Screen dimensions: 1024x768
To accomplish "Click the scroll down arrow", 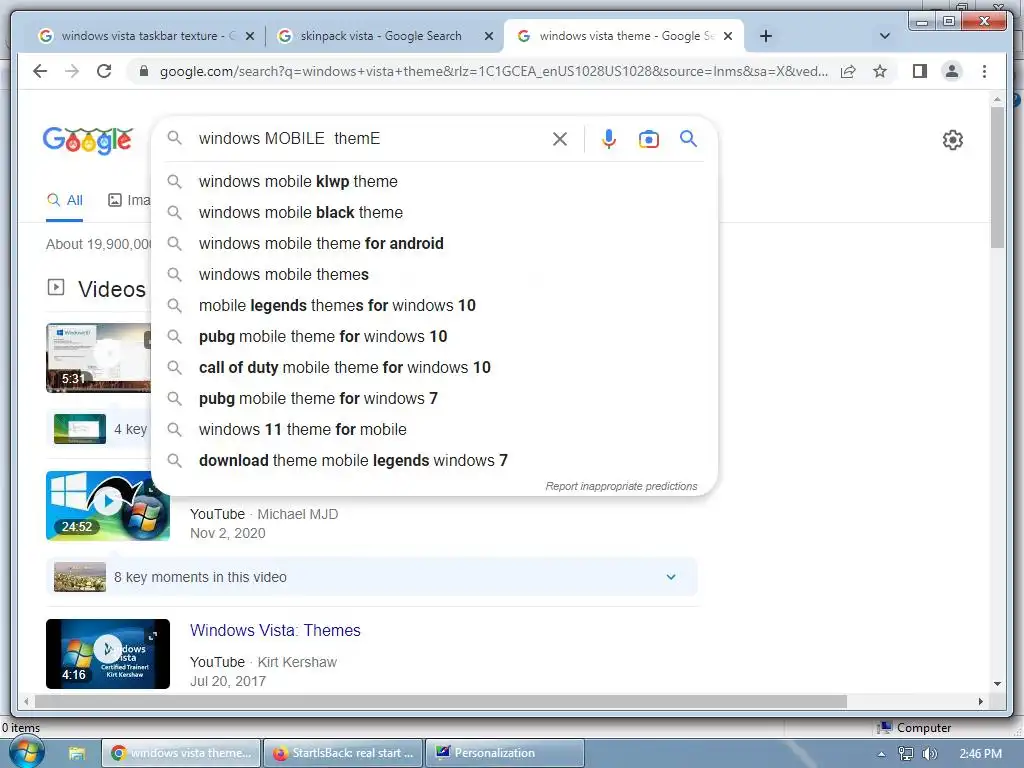I will pos(997,684).
